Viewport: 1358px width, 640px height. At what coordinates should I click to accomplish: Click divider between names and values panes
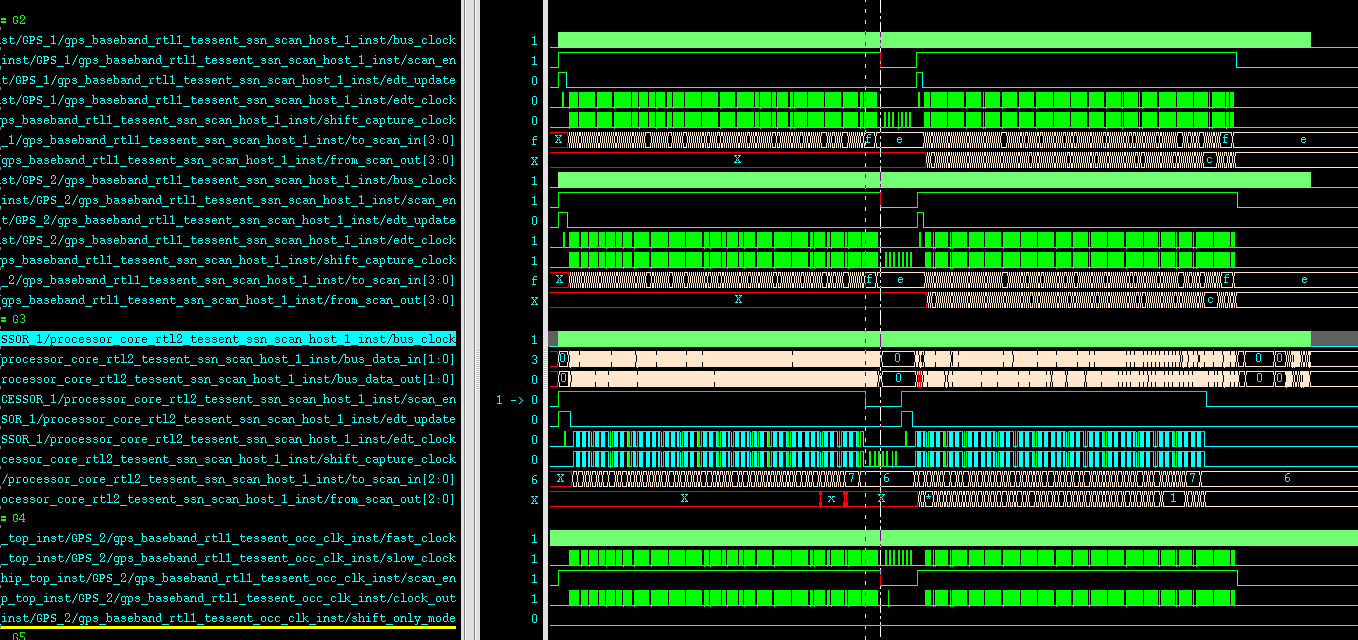[x=468, y=320]
